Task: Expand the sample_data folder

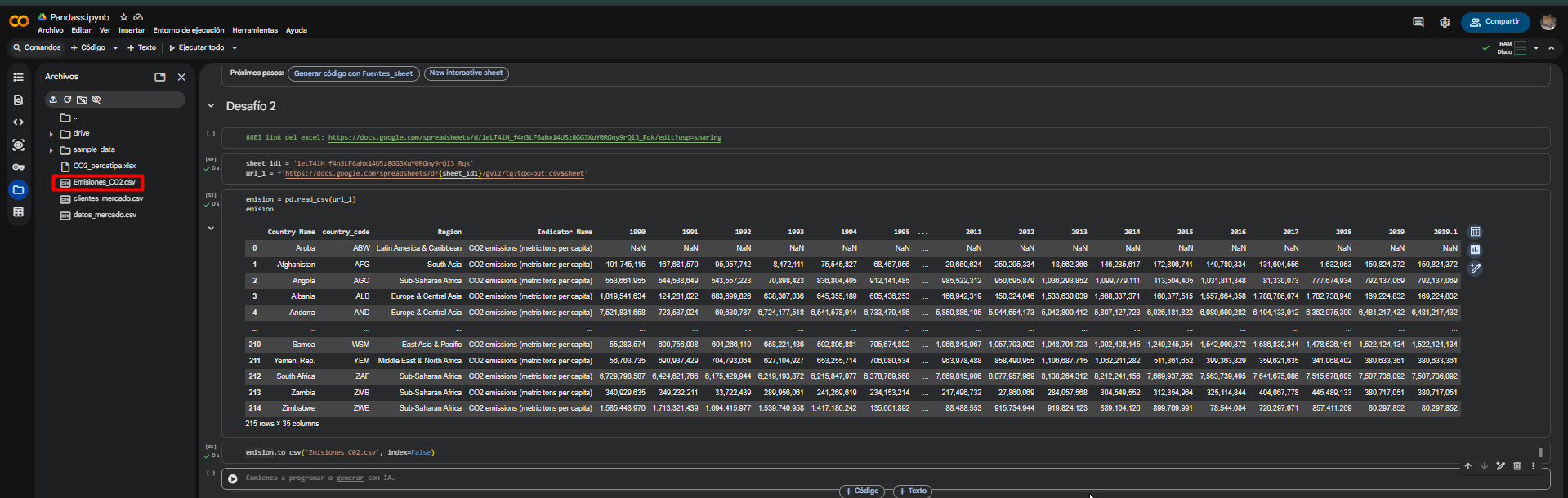Action: point(51,150)
